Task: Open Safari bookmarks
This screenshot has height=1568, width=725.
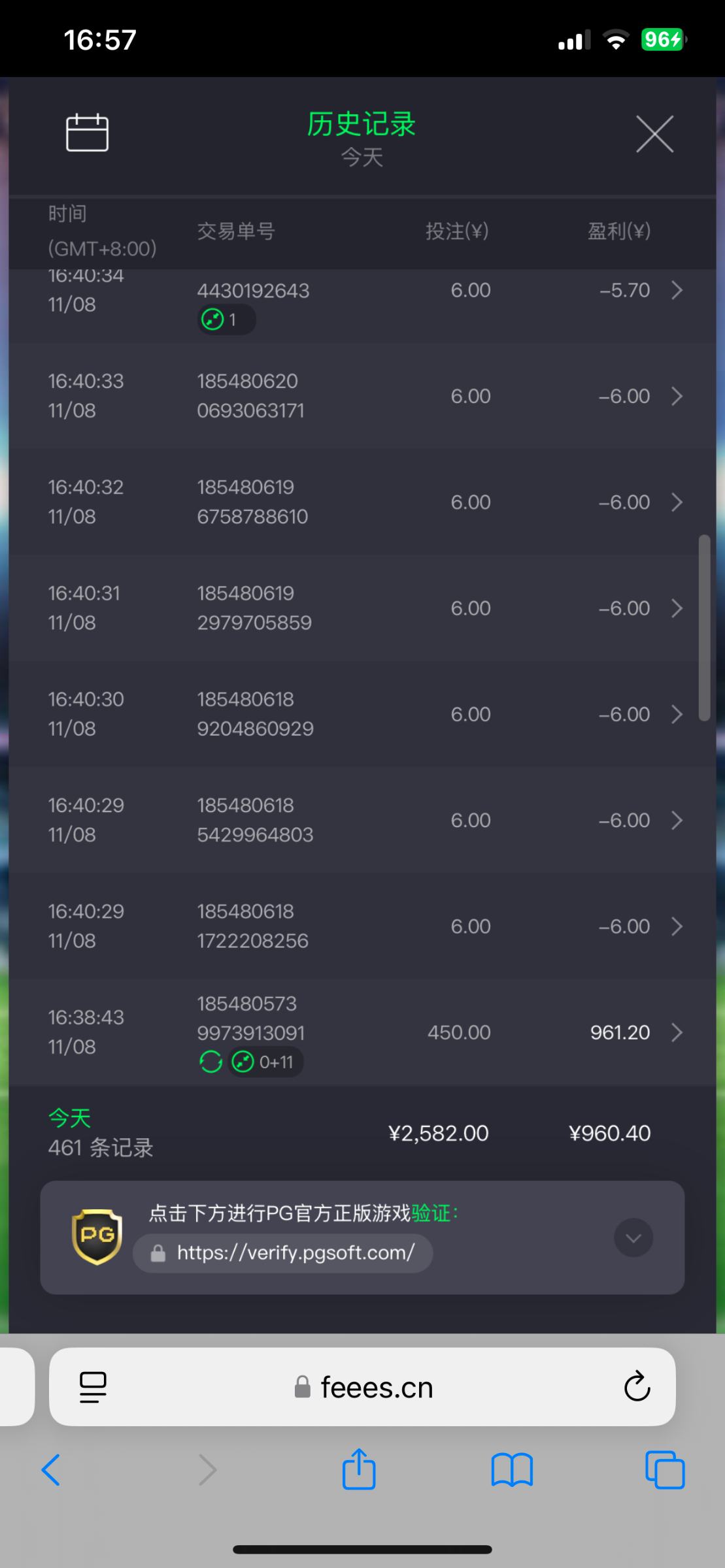Action: coord(512,1470)
